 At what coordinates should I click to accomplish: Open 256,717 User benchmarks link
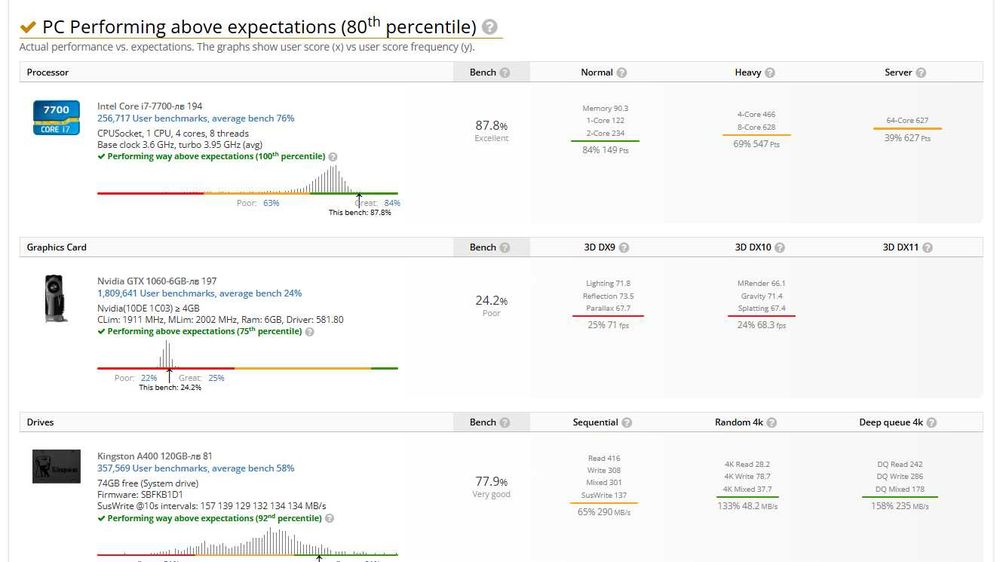coord(195,119)
